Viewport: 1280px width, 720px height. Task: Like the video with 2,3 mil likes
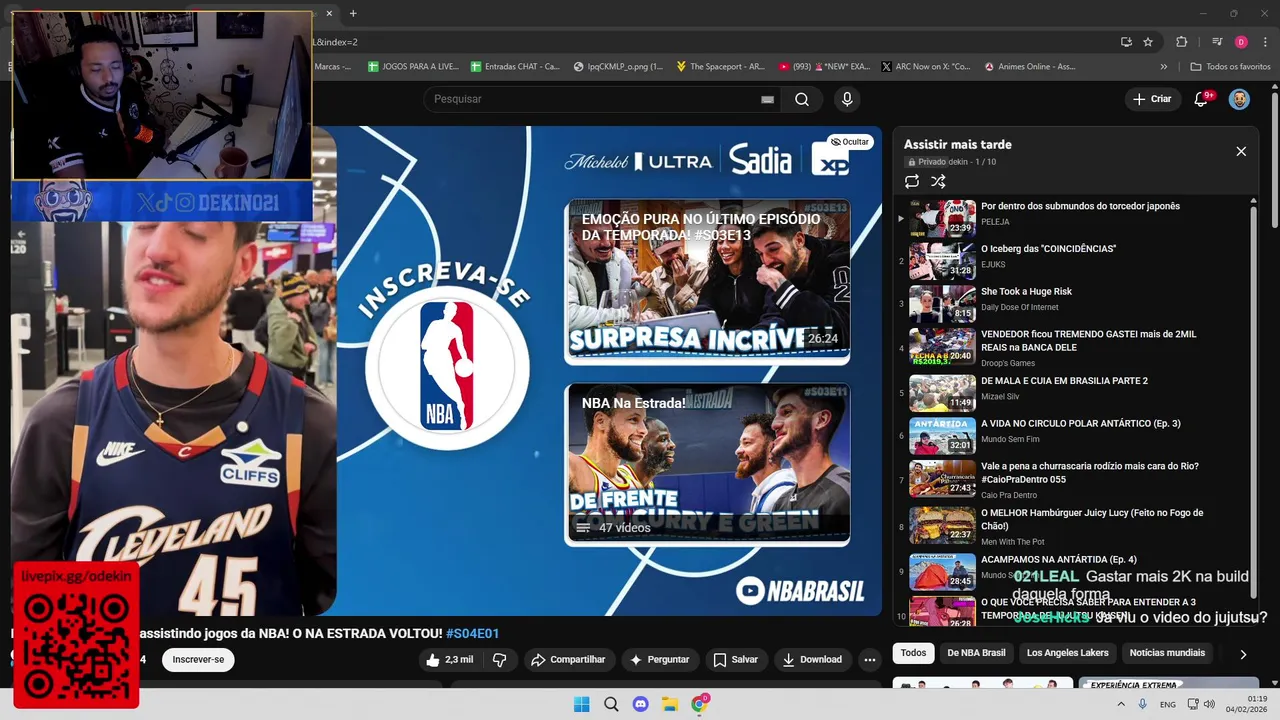(449, 660)
